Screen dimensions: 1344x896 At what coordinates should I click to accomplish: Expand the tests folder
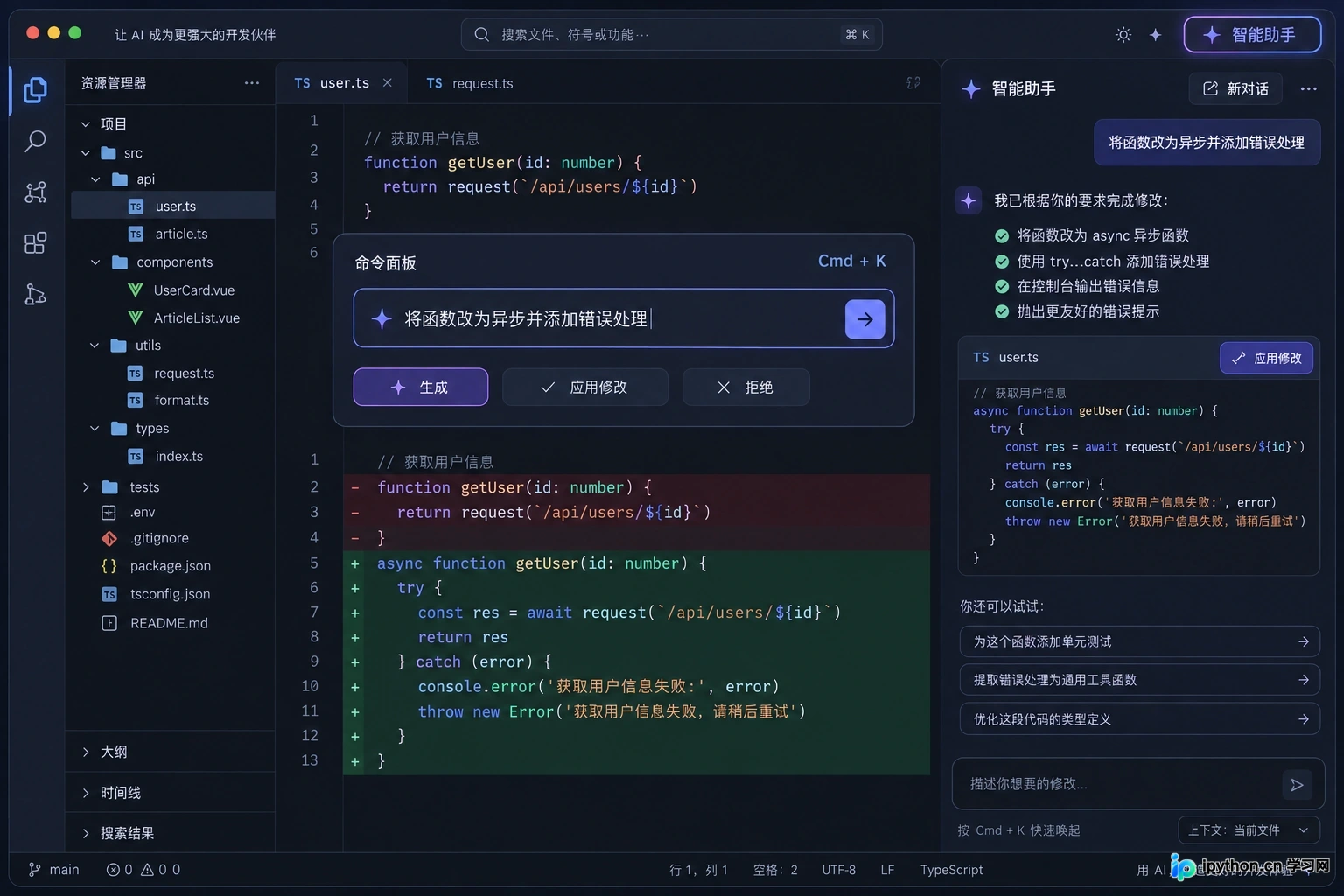(x=86, y=487)
